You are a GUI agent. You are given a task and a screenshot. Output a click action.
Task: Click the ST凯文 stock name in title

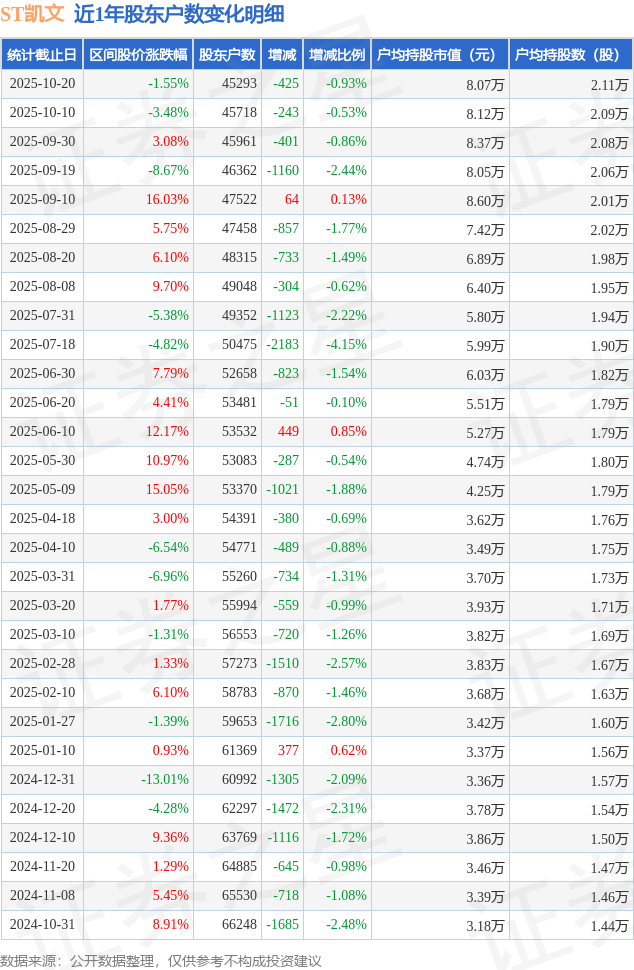32,14
